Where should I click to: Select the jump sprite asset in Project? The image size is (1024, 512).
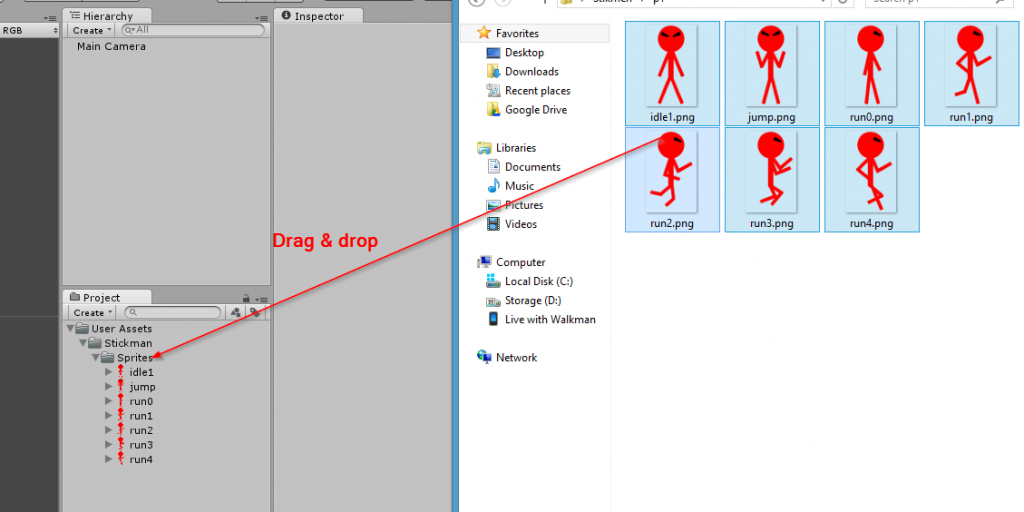click(x=142, y=387)
